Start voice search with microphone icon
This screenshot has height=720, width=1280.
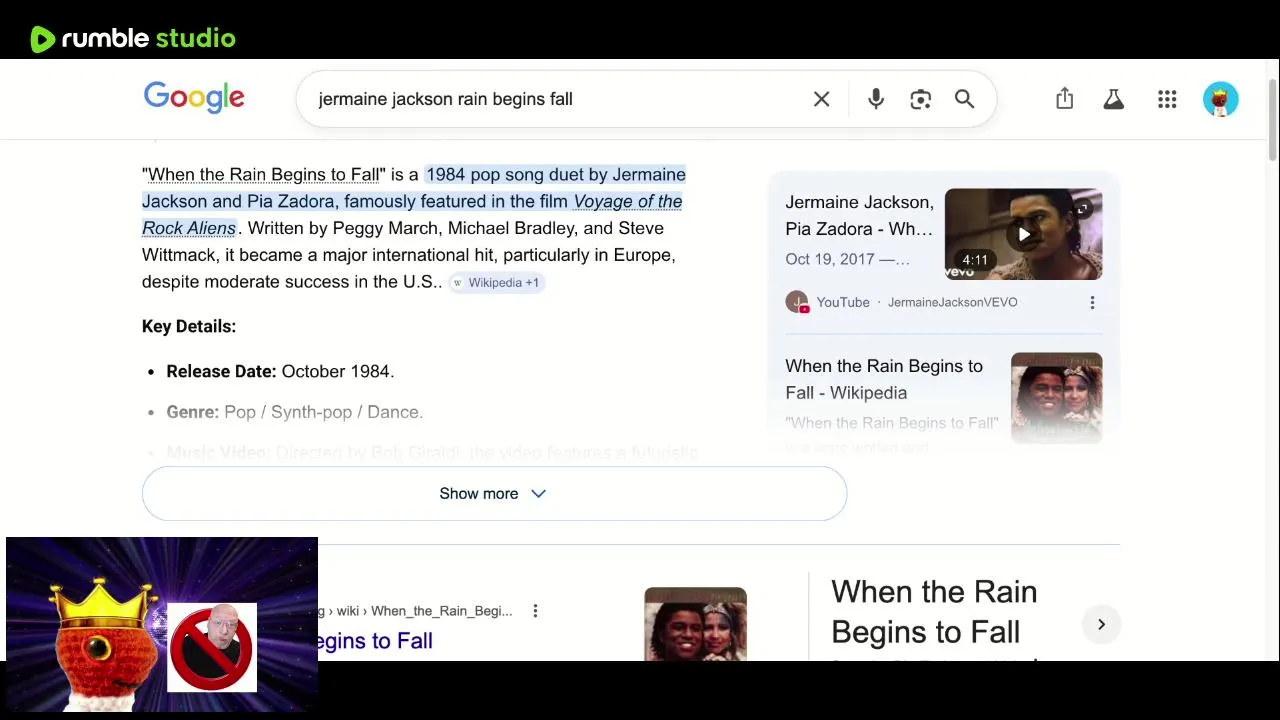875,99
